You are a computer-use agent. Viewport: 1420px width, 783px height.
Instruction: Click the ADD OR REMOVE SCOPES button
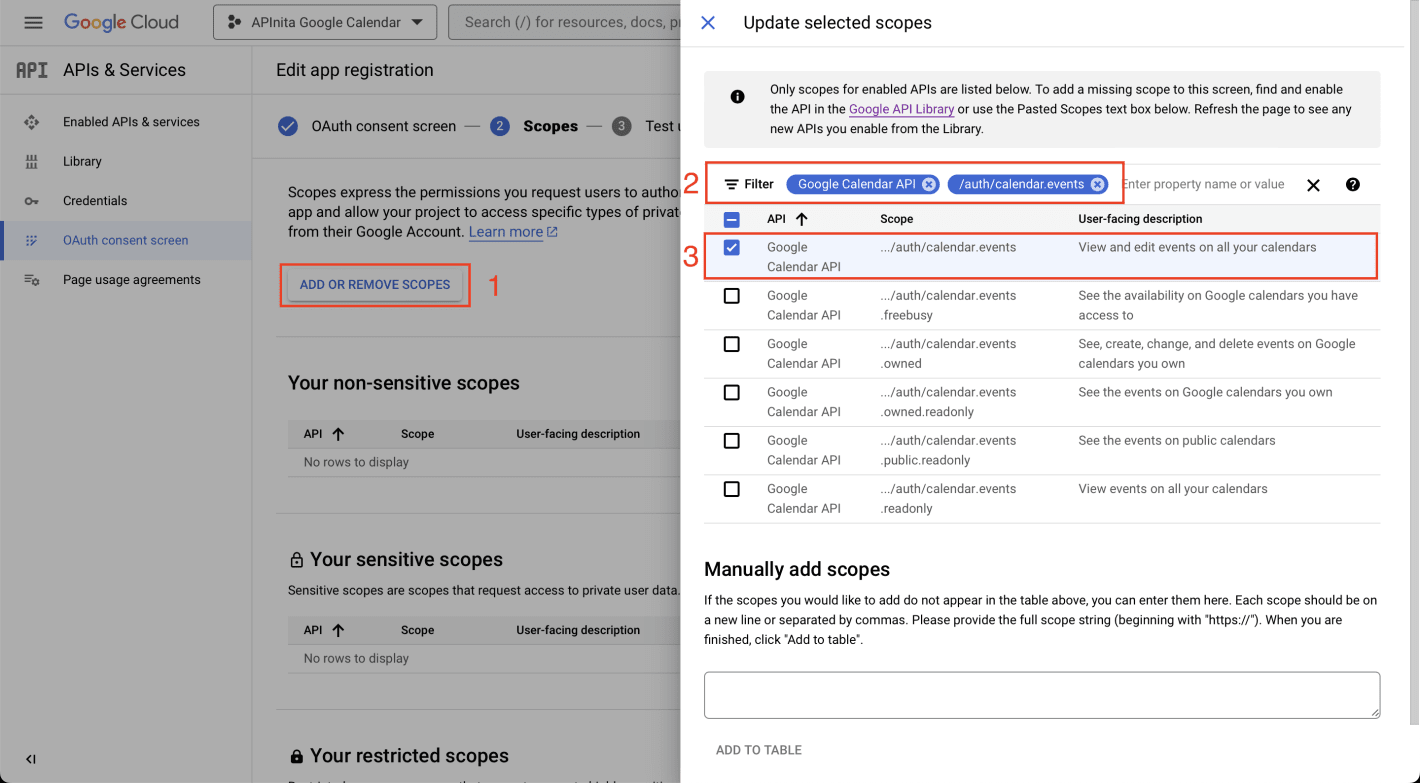[x=374, y=285]
